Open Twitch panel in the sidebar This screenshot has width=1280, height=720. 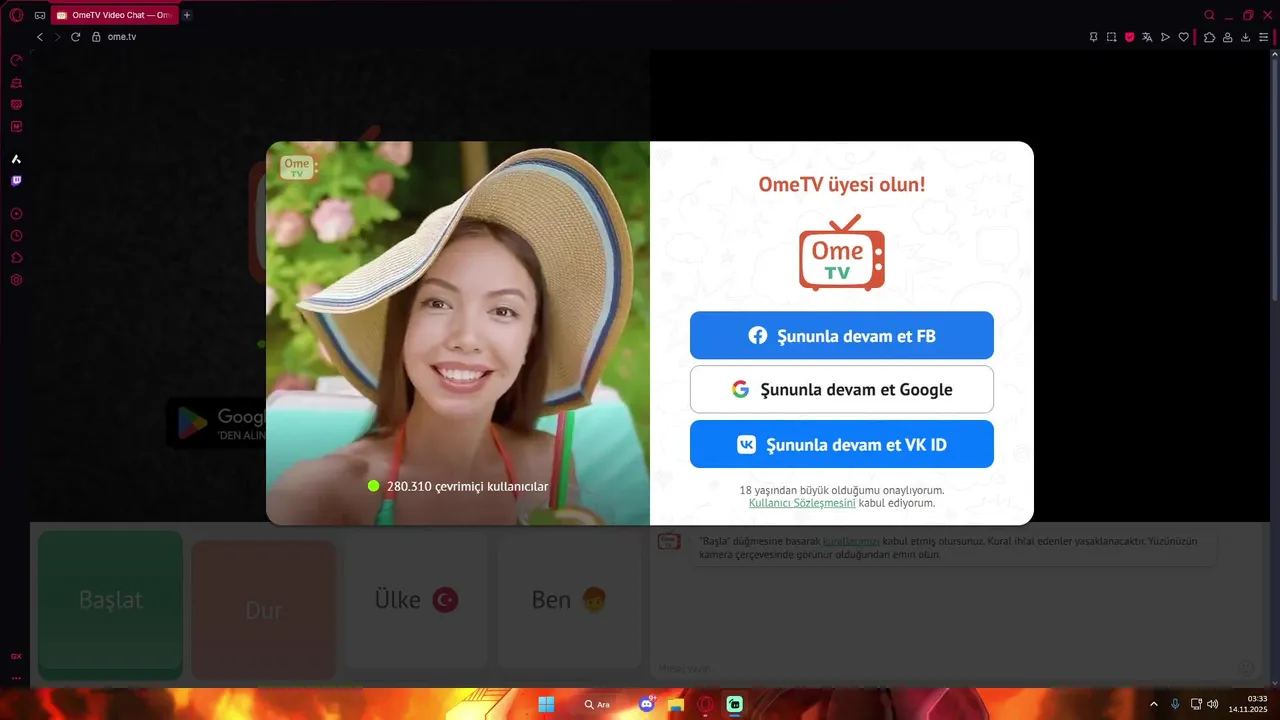[16, 181]
